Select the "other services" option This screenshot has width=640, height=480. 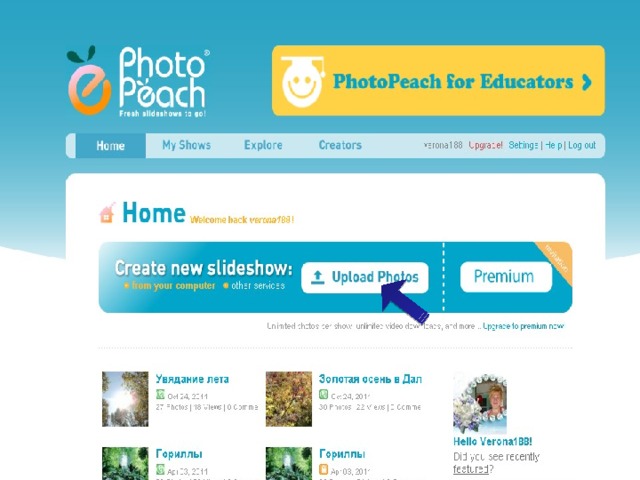pyautogui.click(x=254, y=286)
